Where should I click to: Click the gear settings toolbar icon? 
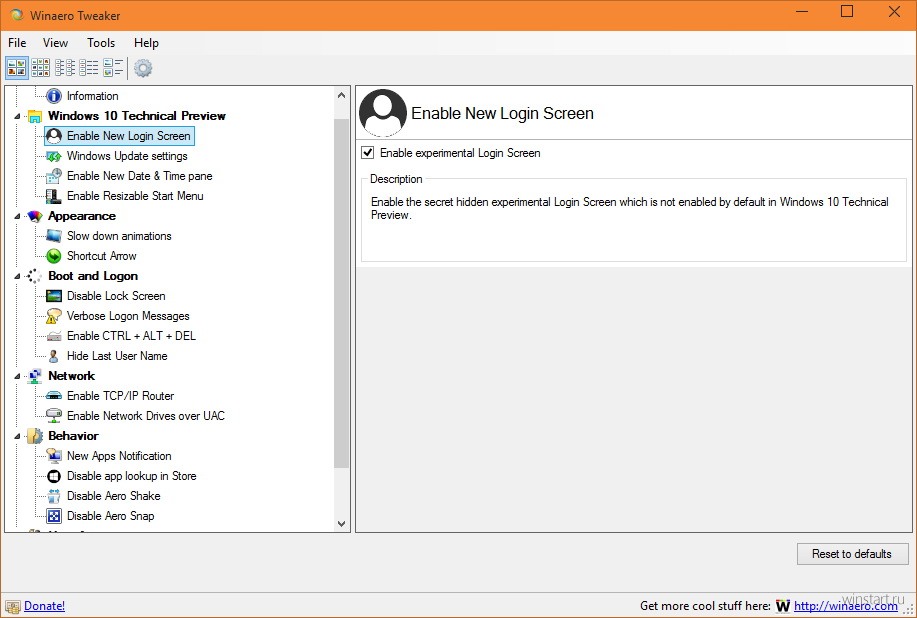(143, 68)
